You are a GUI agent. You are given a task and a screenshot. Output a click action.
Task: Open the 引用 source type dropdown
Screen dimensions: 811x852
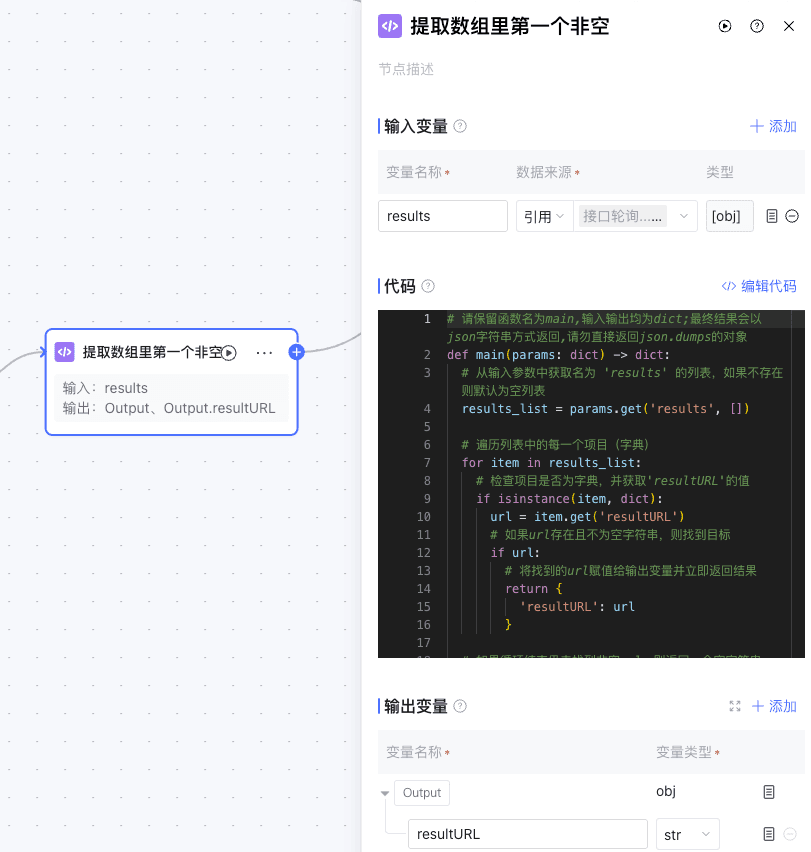click(544, 216)
